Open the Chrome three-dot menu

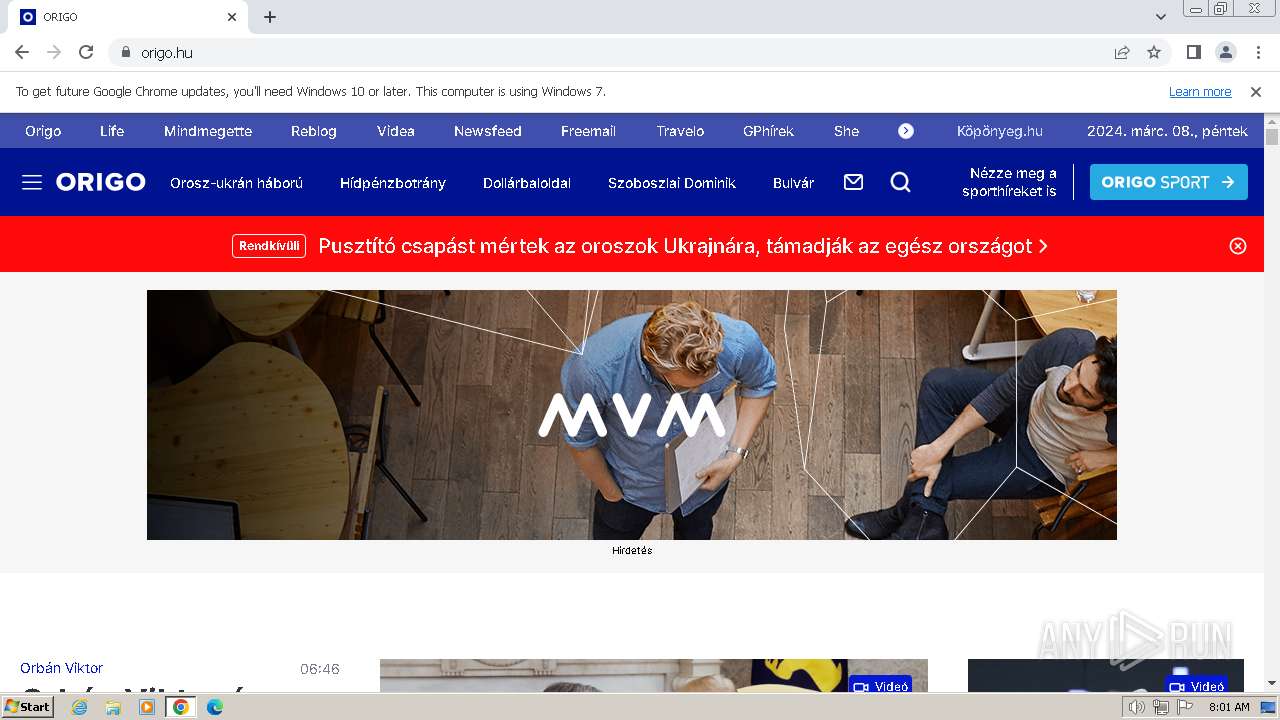(x=1257, y=52)
